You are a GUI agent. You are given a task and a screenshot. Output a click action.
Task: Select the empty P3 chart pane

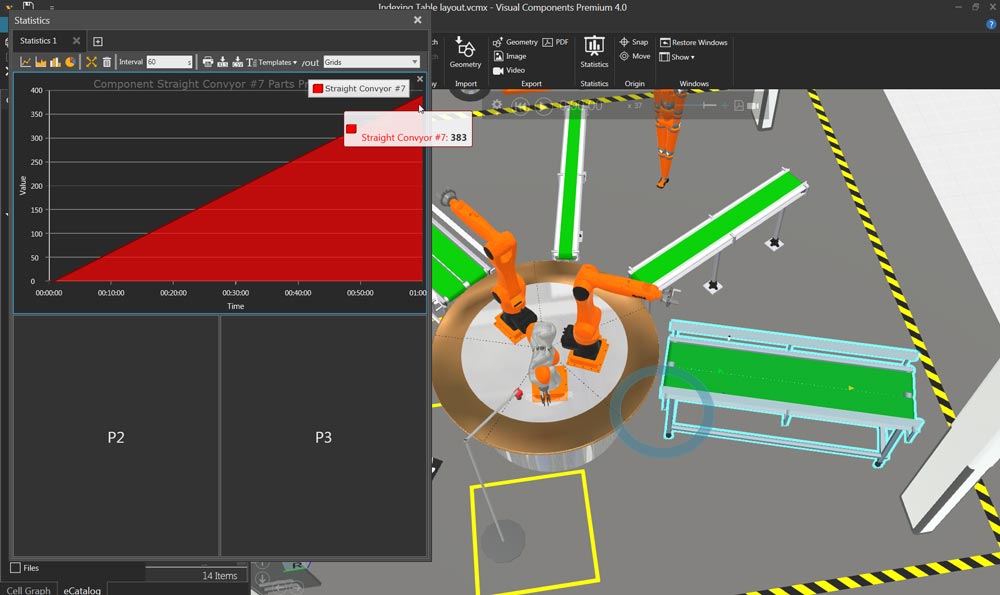click(323, 437)
